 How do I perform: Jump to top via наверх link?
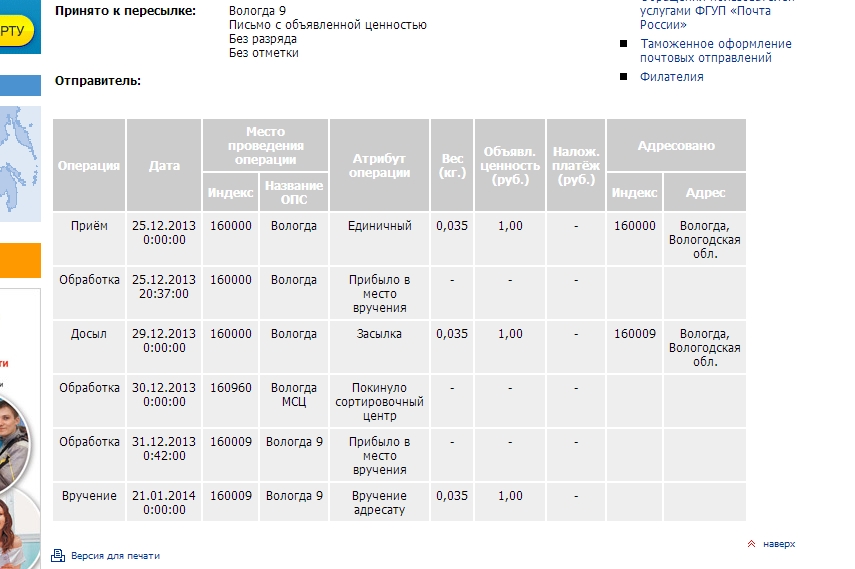[779, 544]
